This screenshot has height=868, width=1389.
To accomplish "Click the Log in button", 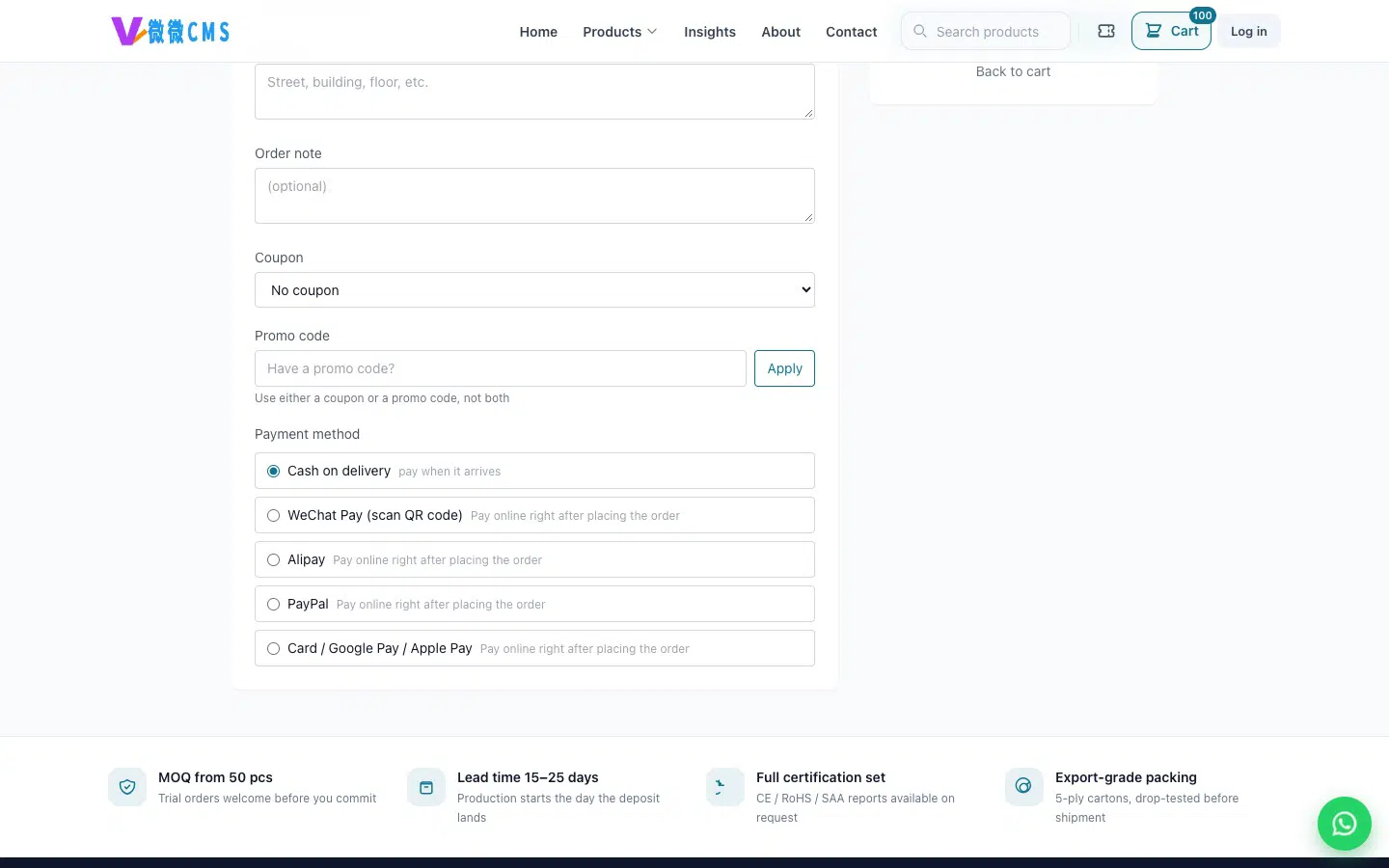I will [1249, 31].
